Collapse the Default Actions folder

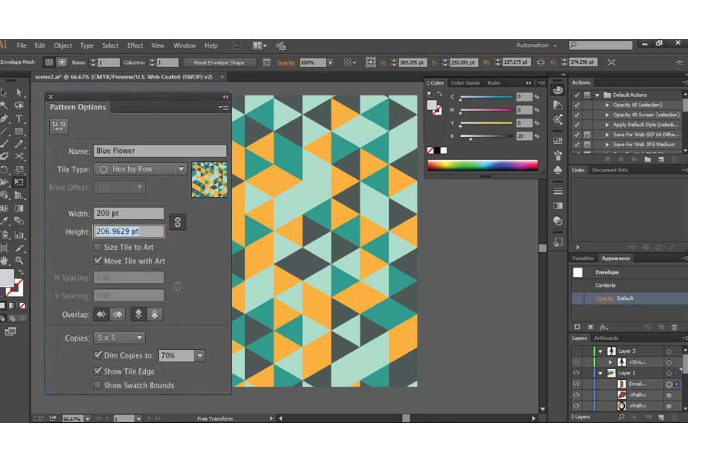(x=597, y=95)
